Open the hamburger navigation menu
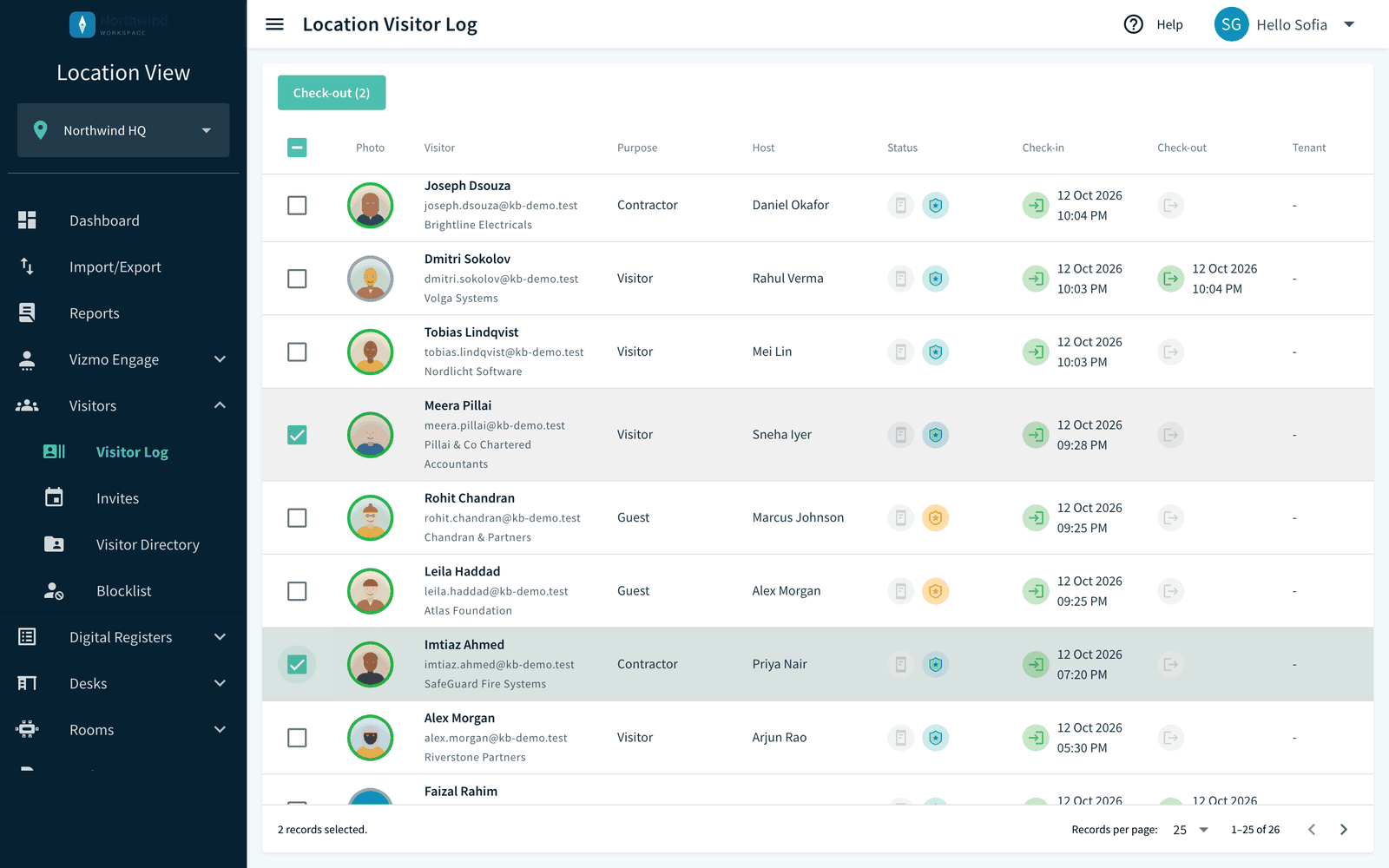Screen dimensions: 1389x868 pos(274,24)
